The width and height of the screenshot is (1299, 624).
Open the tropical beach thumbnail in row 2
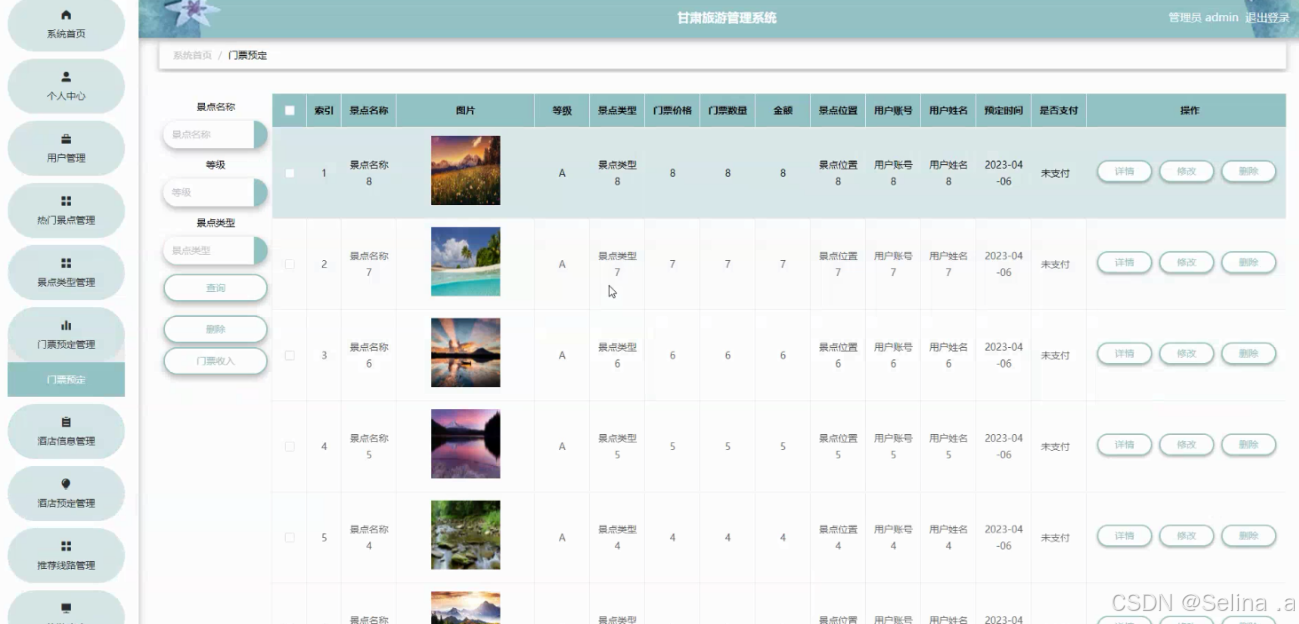(465, 262)
